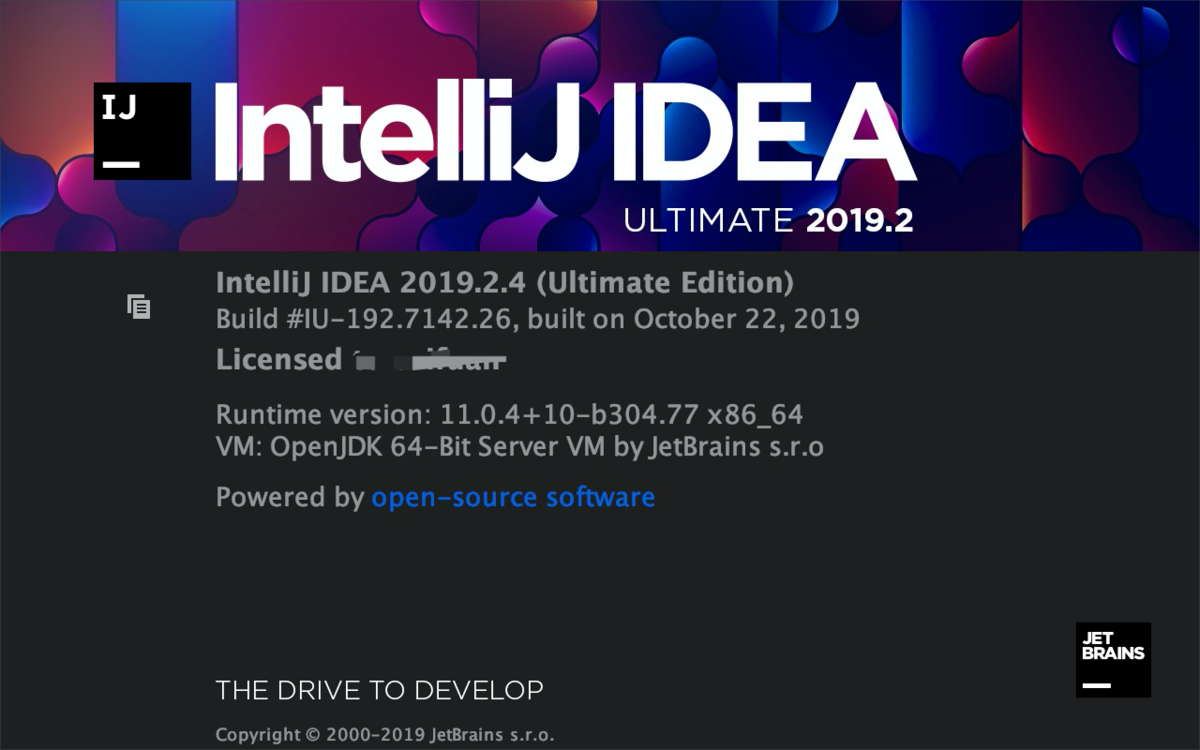
Task: Click the IntelliJ IDEA banner title
Action: 564,132
